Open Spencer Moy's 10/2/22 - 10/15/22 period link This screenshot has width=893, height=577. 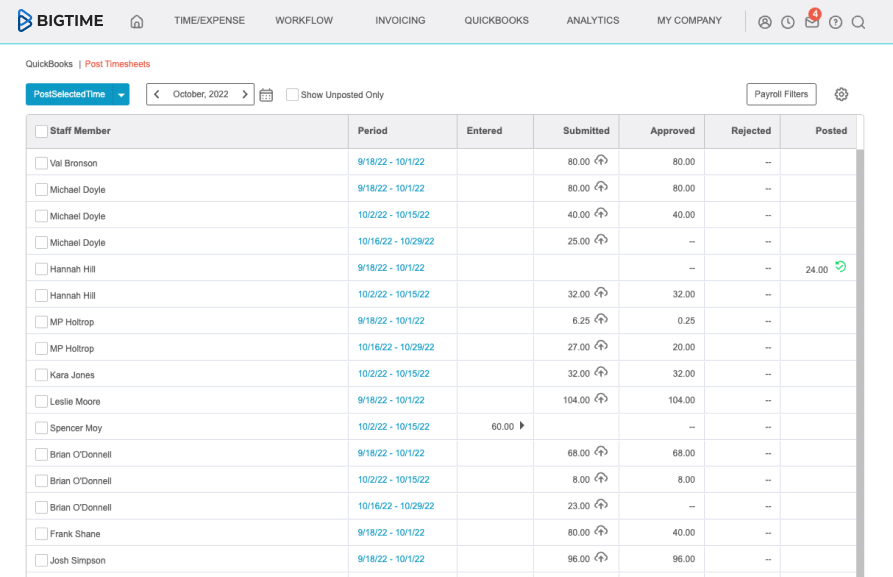[x=394, y=427]
